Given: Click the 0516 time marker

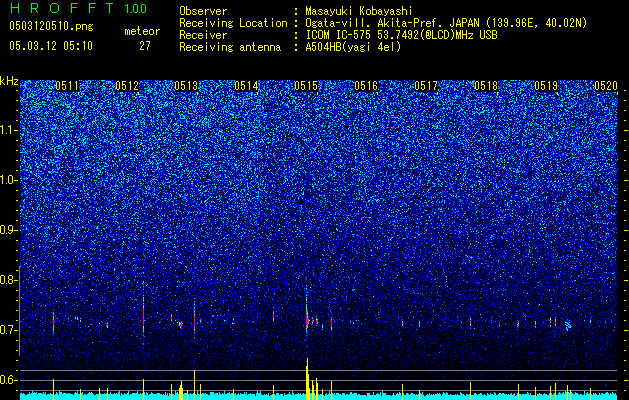Looking at the screenshot, I should click(366, 86).
